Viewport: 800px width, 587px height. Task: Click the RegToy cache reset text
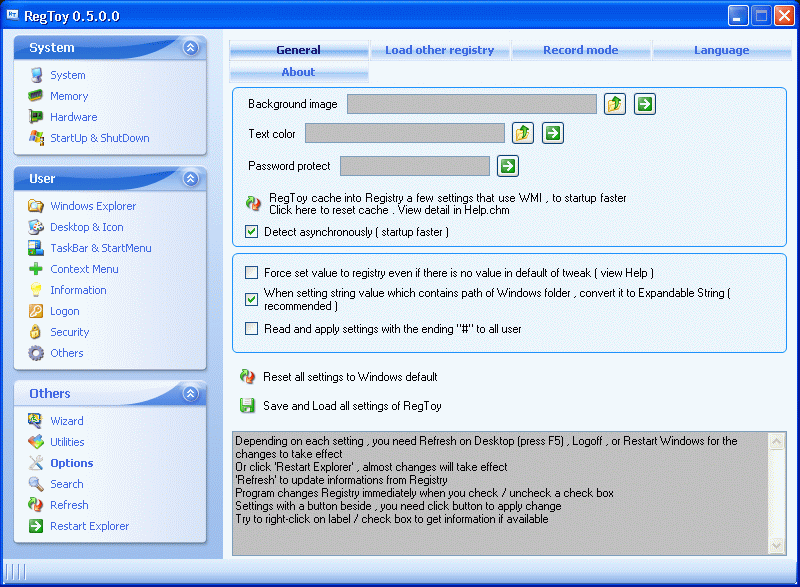[x=447, y=203]
